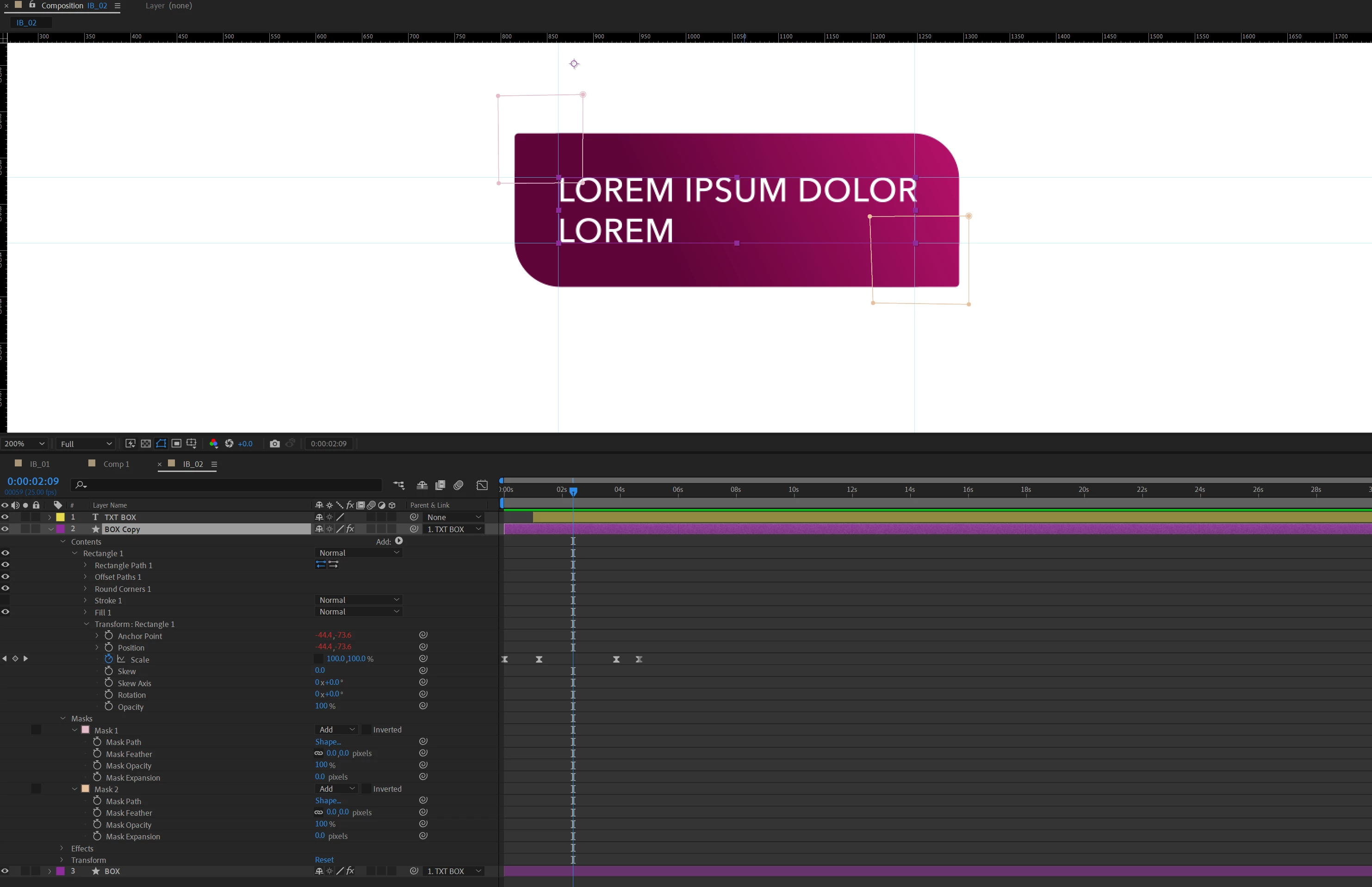
Task: Hide the TXT BOX layer
Action: click(x=5, y=517)
